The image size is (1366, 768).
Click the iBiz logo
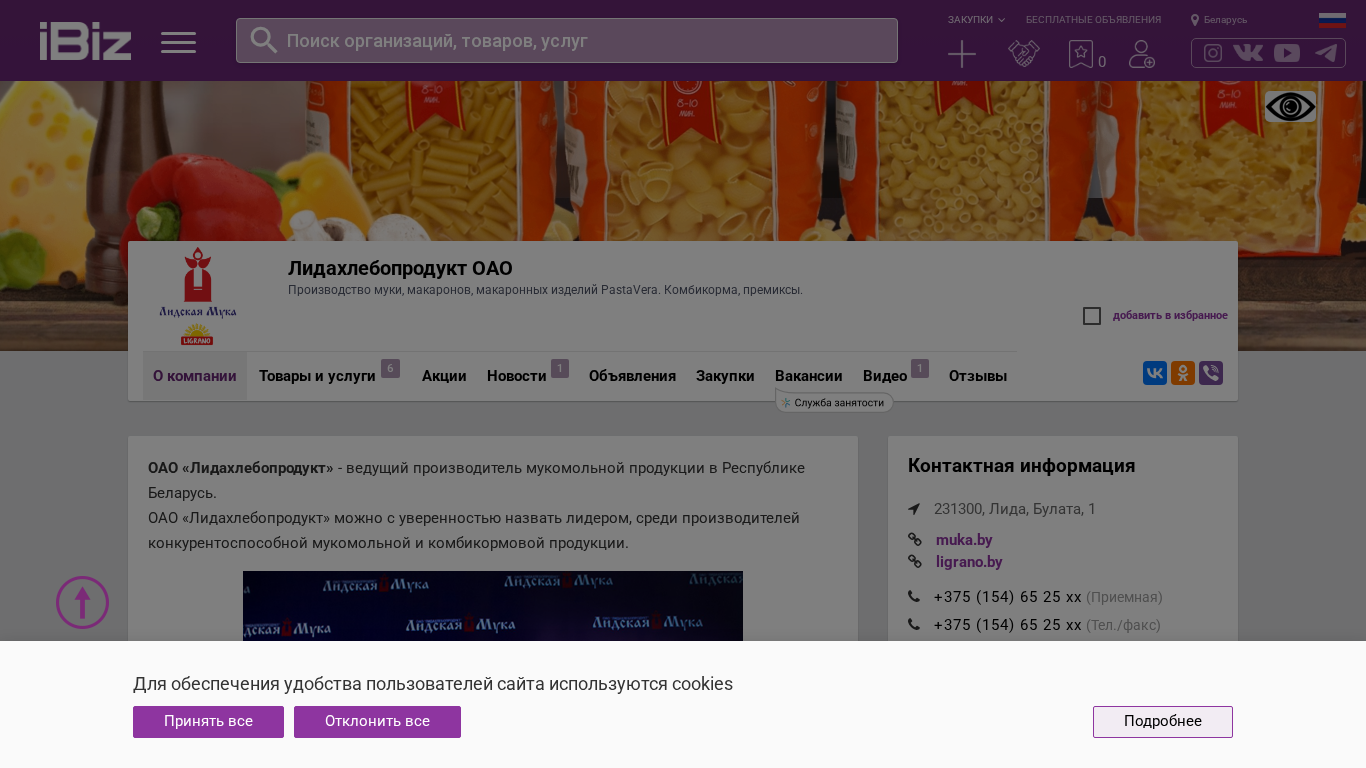85,41
